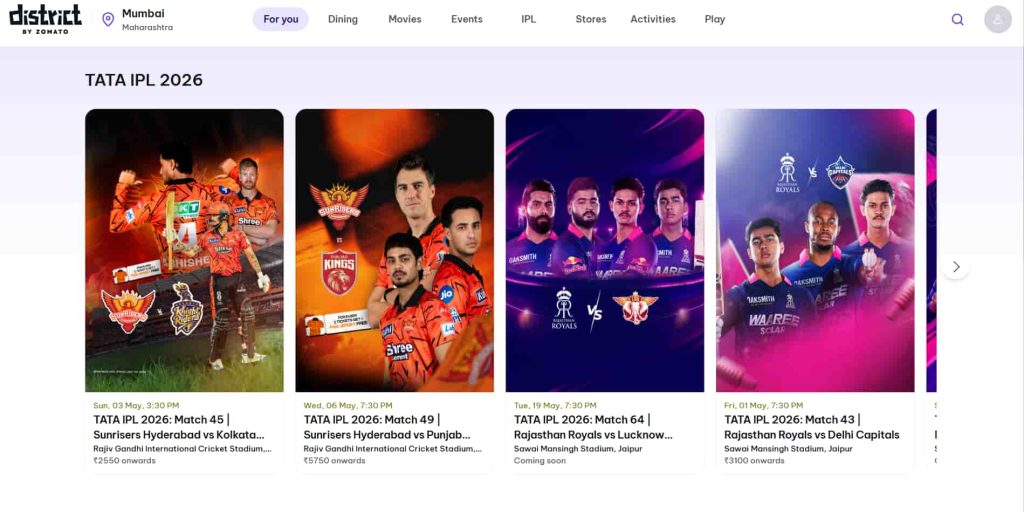Click Match 49 Rajiv Gandhi Stadium venue text
This screenshot has width=1024, height=512.
click(x=392, y=449)
